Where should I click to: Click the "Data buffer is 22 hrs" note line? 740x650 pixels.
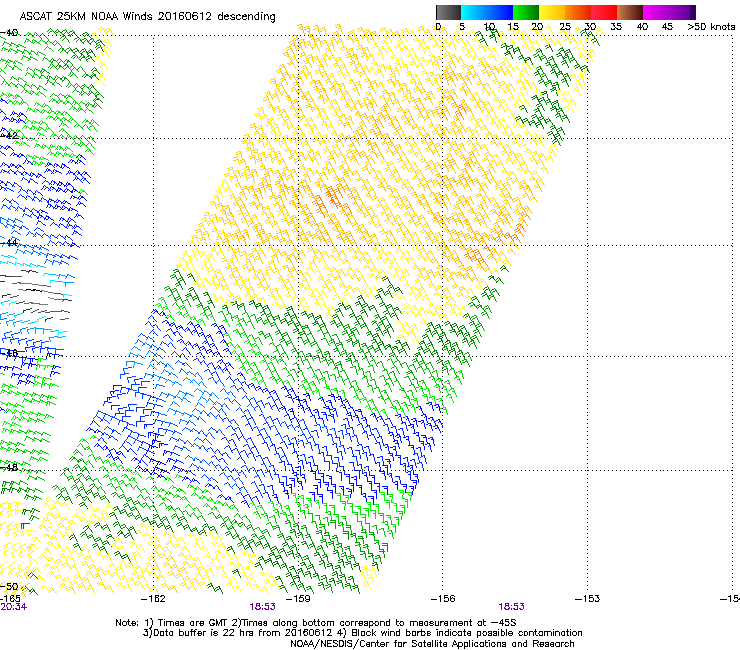[x=362, y=633]
